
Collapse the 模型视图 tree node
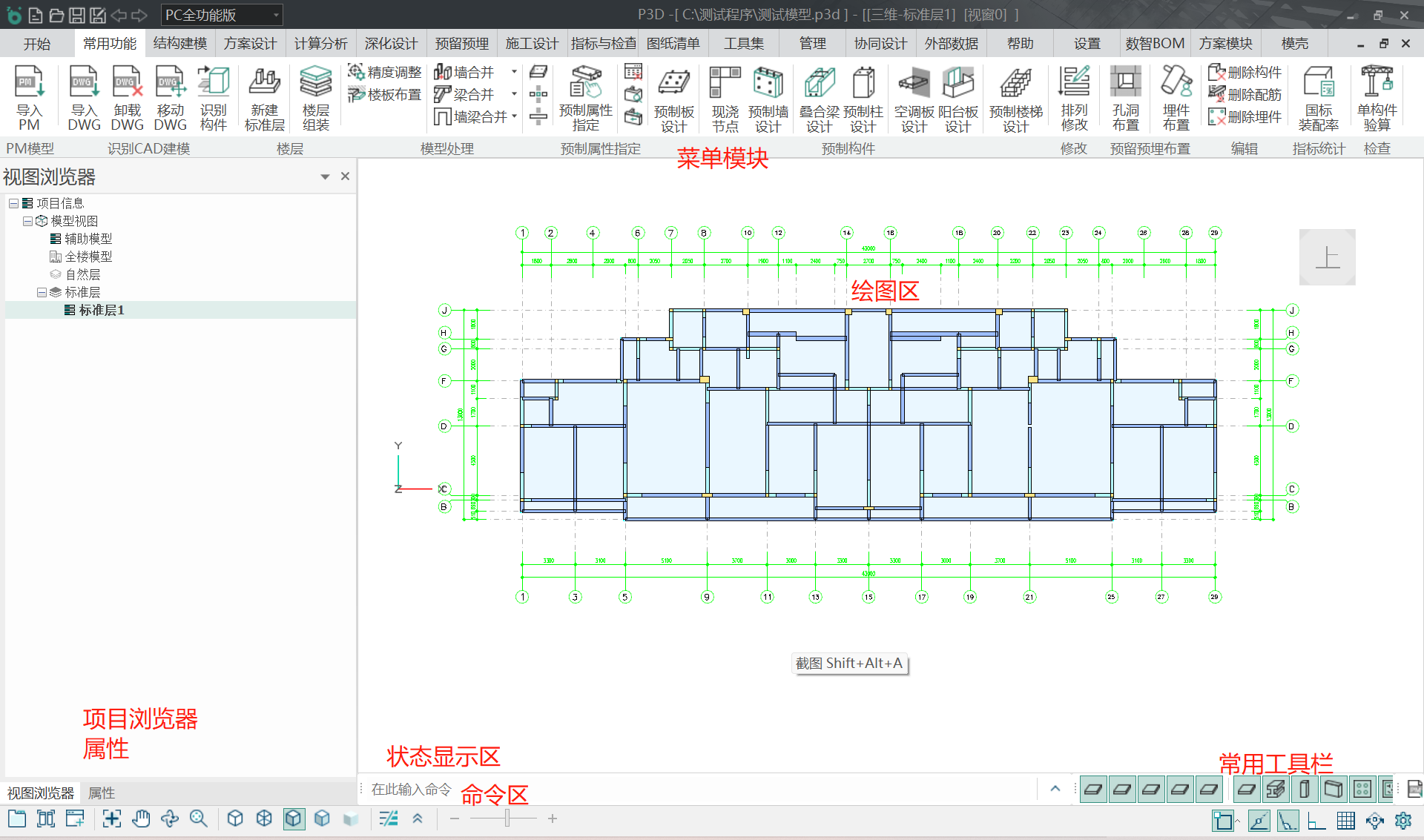click(x=27, y=221)
